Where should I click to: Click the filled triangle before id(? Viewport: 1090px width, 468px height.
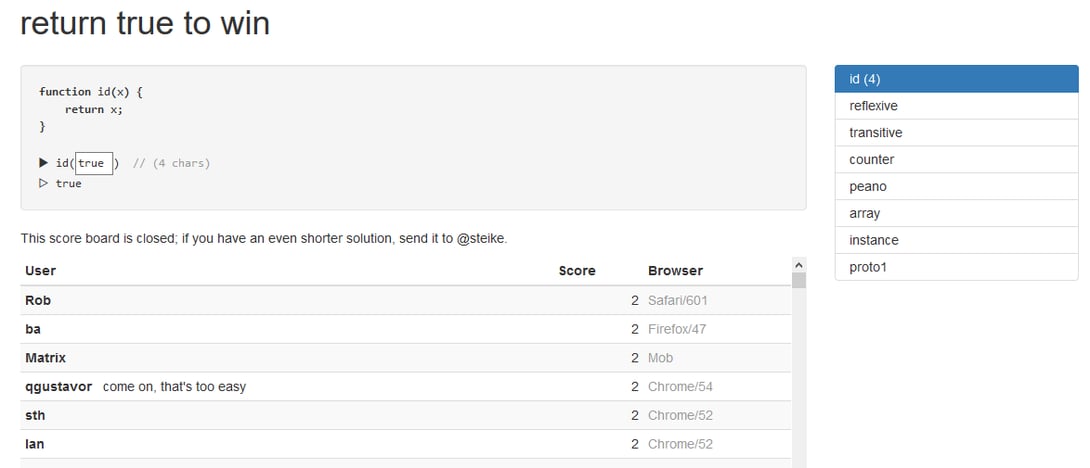[44, 163]
